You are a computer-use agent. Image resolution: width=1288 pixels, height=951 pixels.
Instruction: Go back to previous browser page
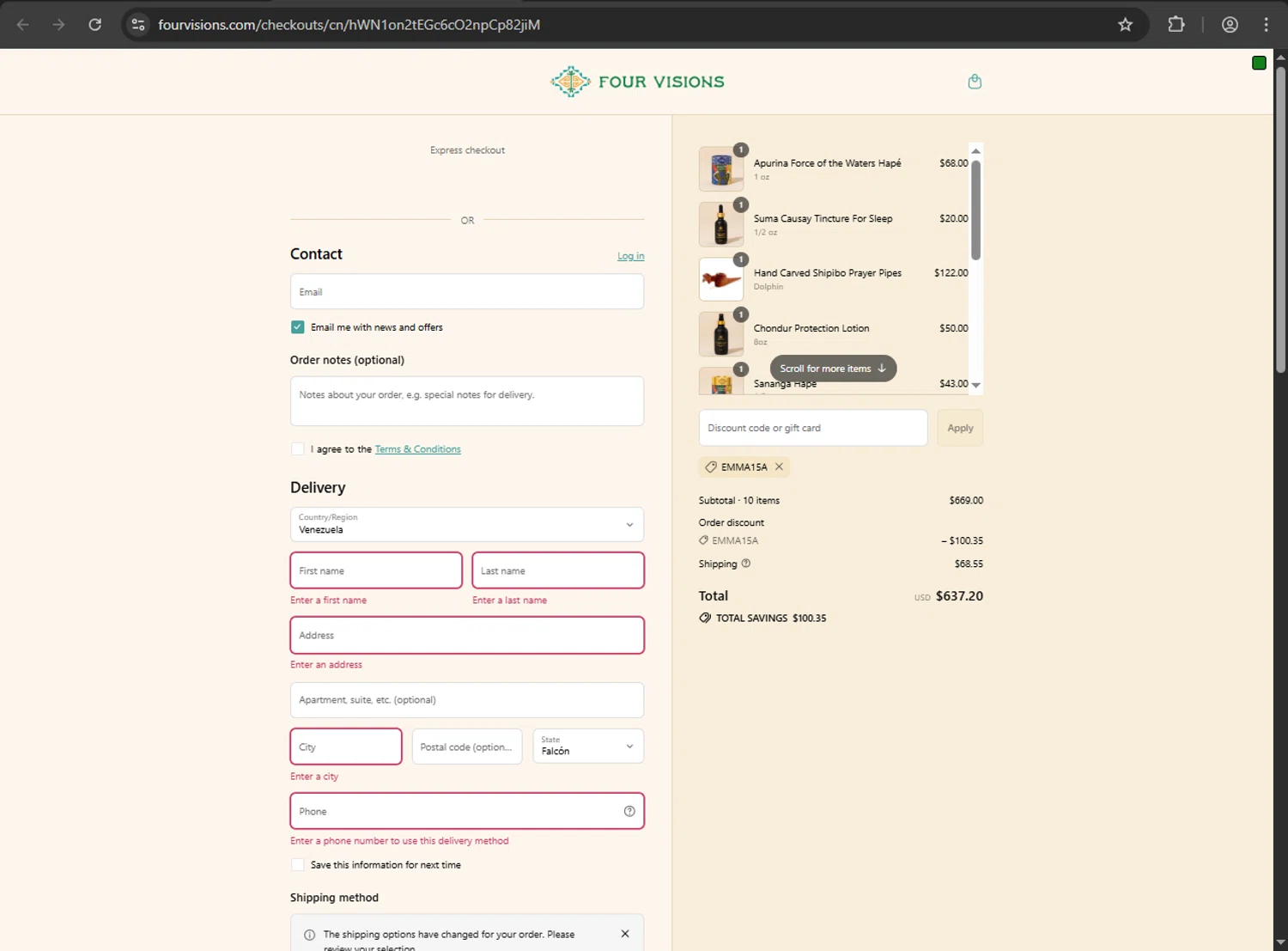point(23,25)
